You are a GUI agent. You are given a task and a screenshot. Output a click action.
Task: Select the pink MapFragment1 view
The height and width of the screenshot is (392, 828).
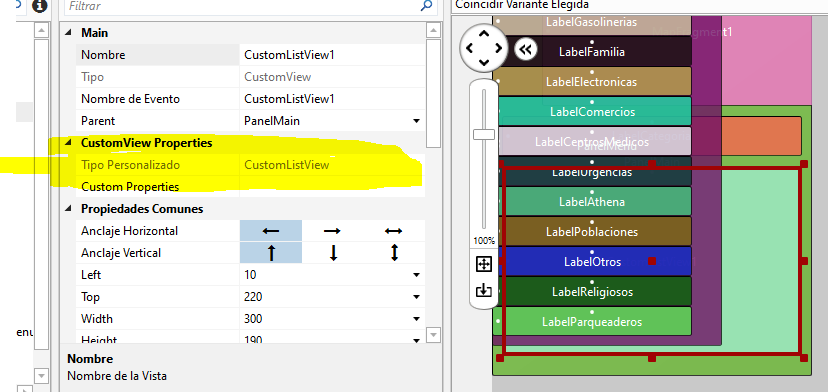766,61
